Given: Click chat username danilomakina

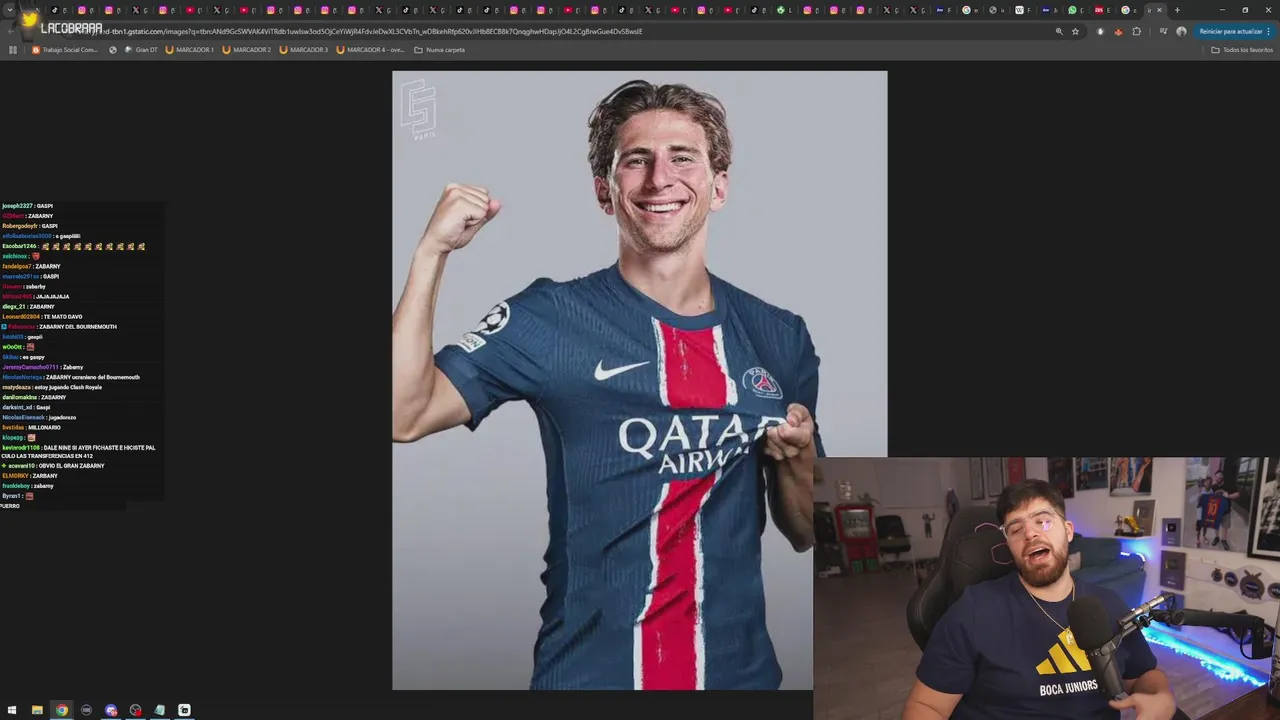Looking at the screenshot, I should coord(19,397).
